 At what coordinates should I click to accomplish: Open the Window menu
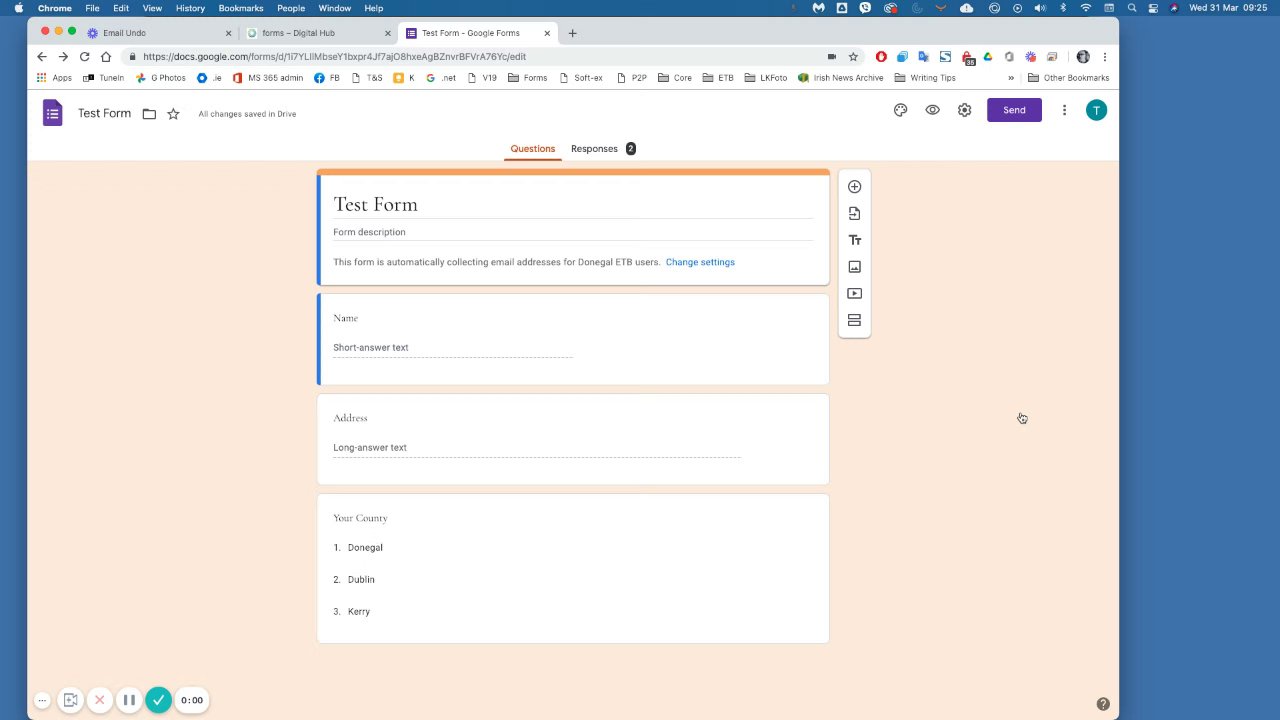[x=335, y=8]
